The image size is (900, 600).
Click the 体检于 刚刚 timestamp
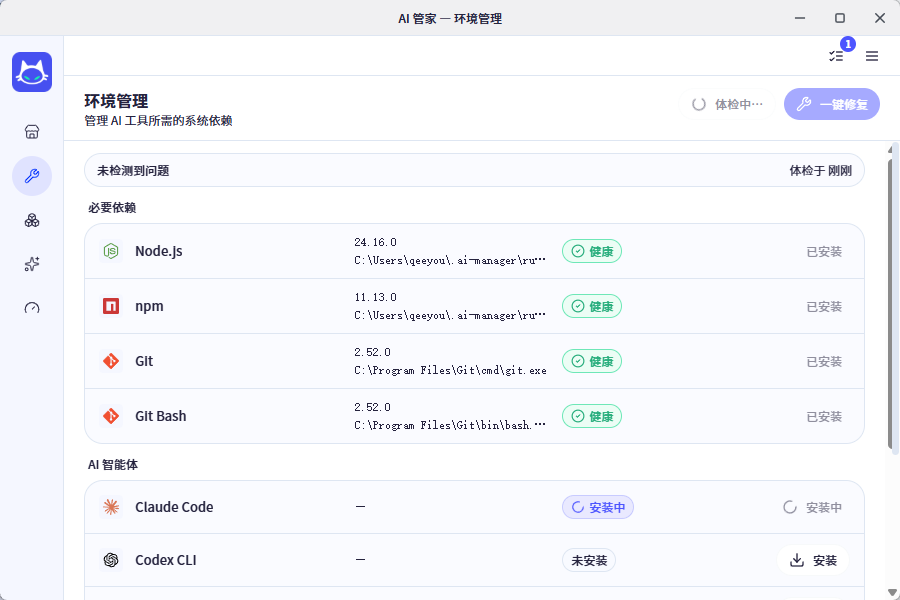820,171
